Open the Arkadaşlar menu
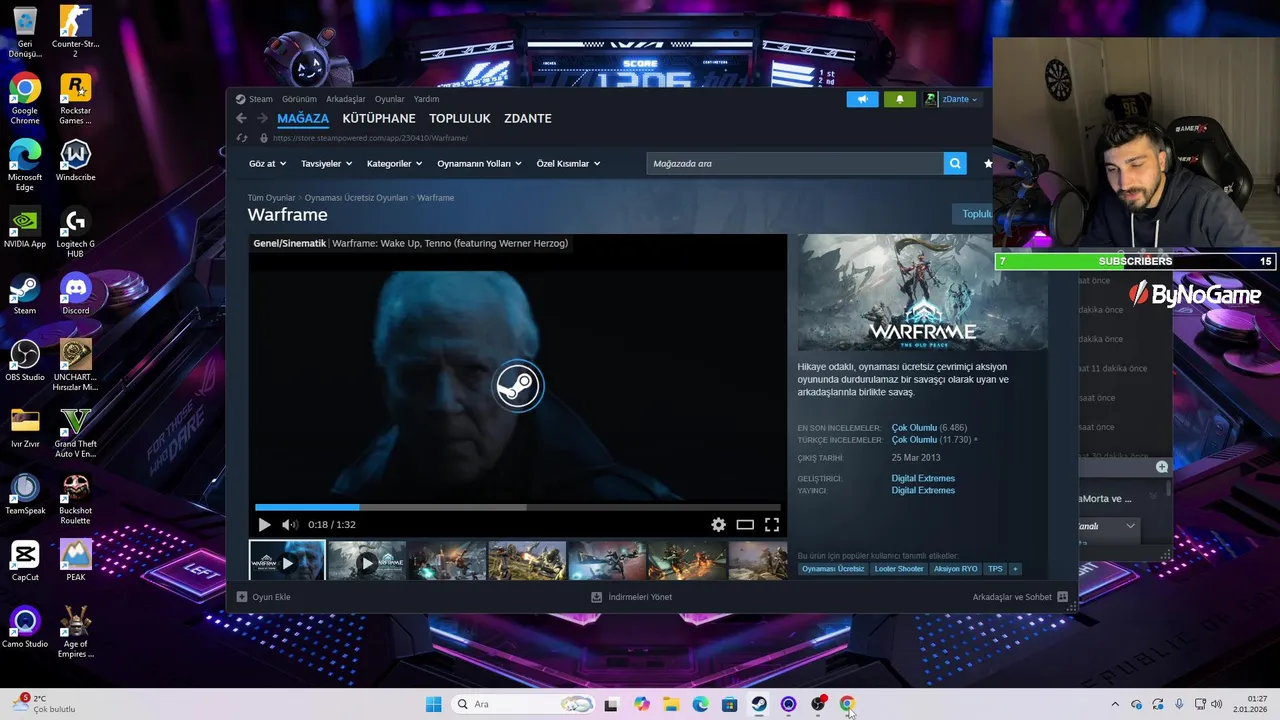1280x720 pixels. click(x=346, y=99)
